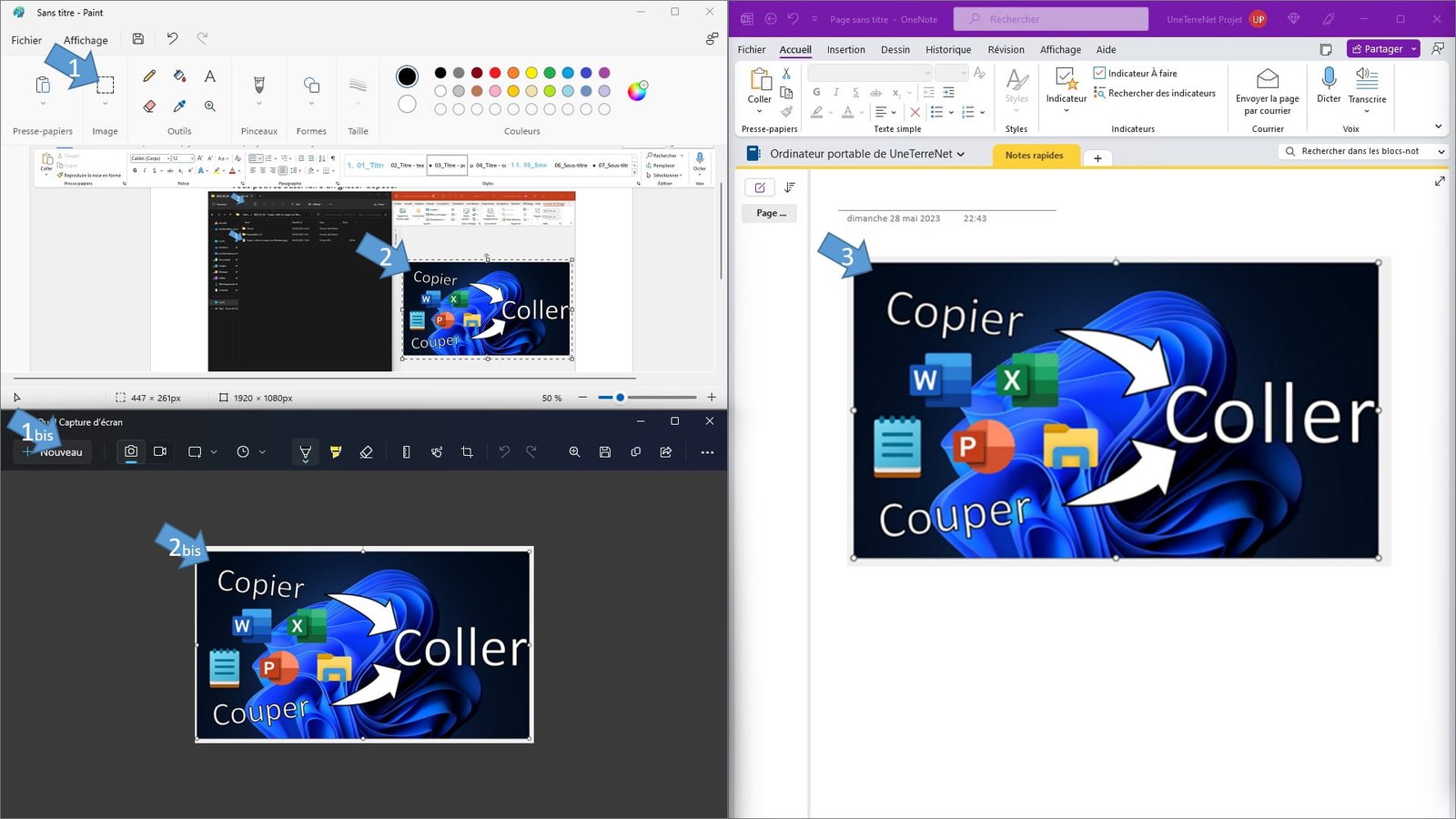Open the Affichage menu in Paint
Screen dimensions: 1456x819
(86, 40)
